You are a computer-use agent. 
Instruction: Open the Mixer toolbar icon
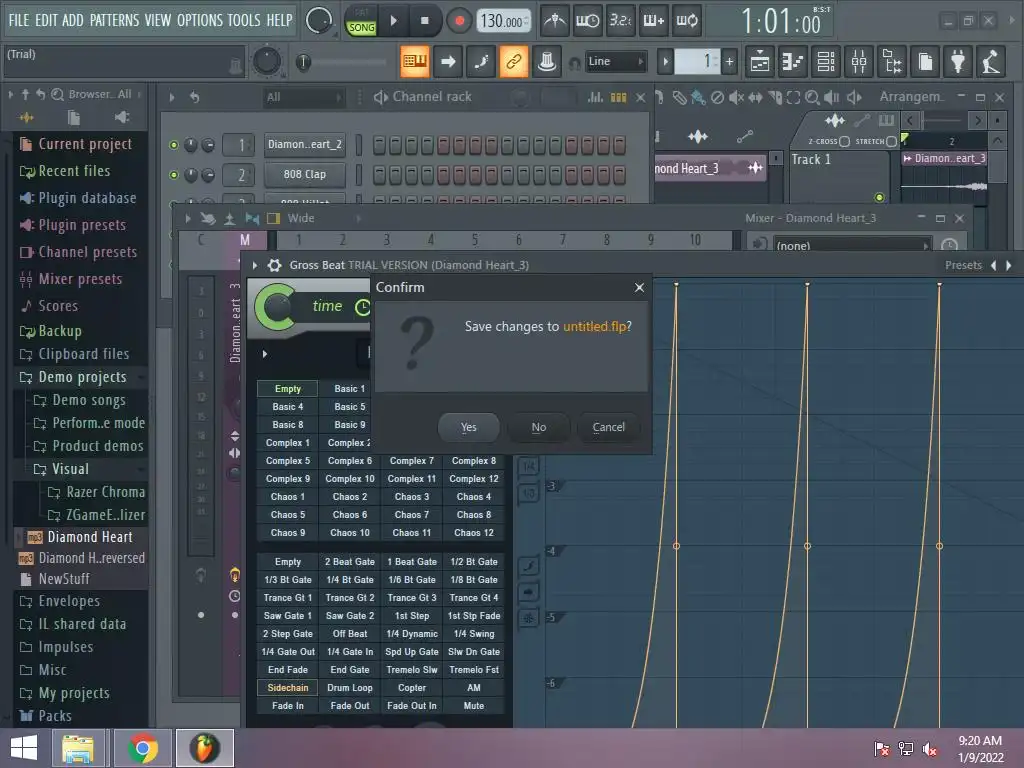859,61
